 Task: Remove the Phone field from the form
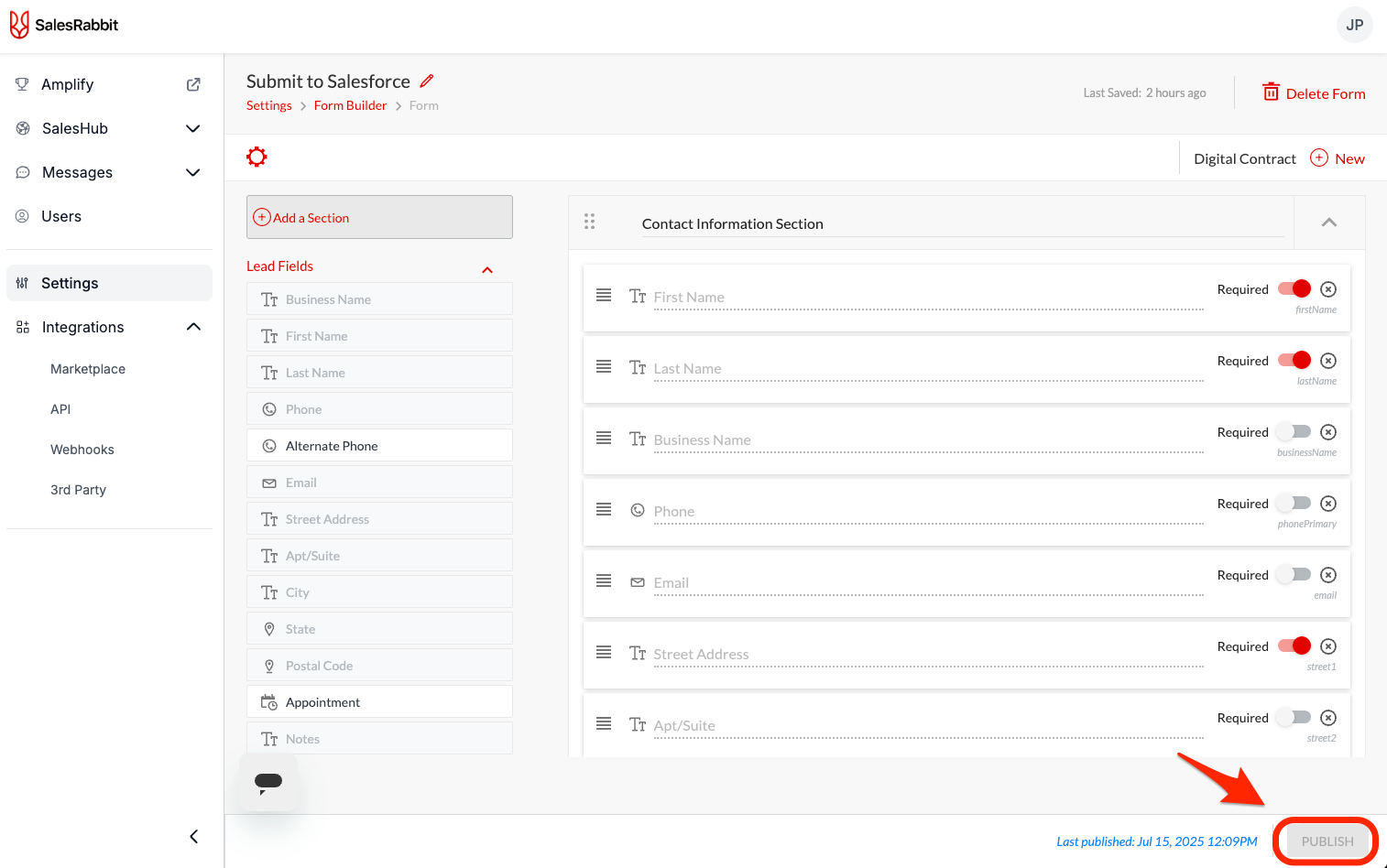click(1328, 504)
